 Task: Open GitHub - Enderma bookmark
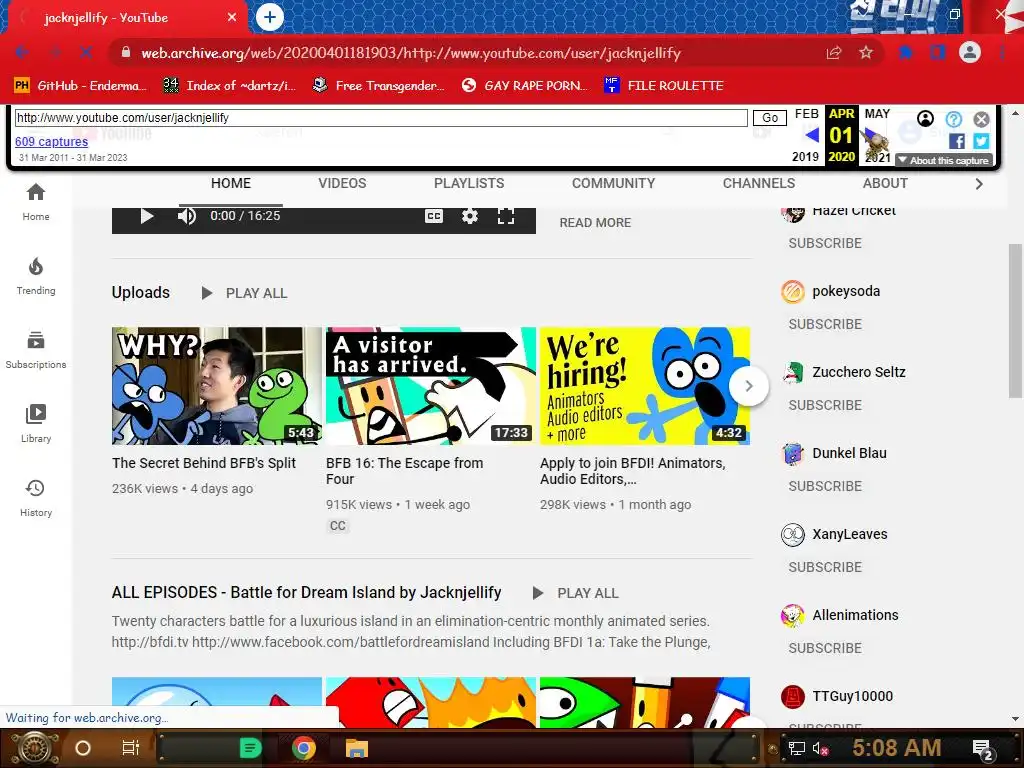pyautogui.click(x=78, y=86)
